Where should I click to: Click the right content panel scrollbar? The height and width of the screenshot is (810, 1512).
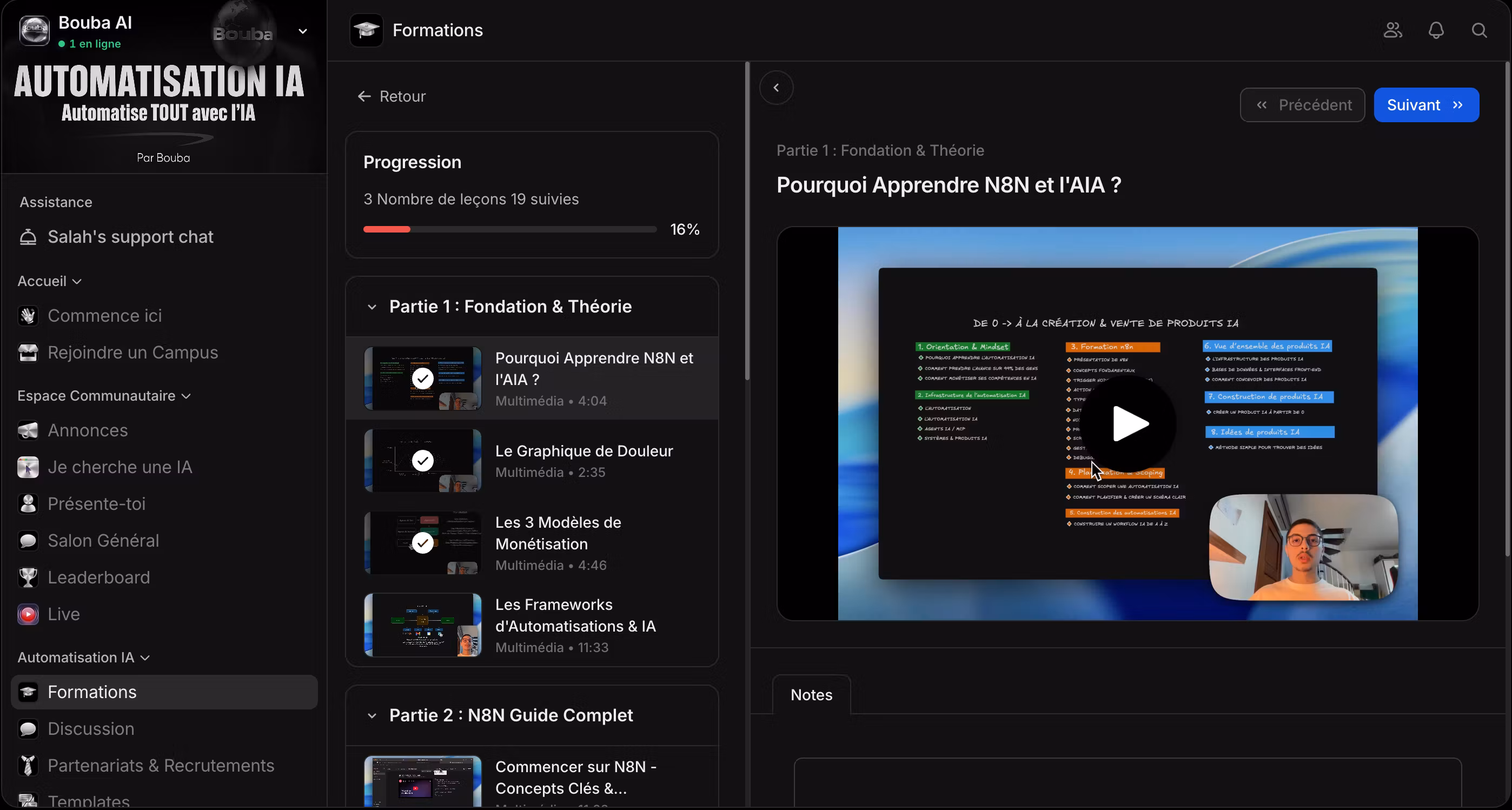pyautogui.click(x=1507, y=310)
